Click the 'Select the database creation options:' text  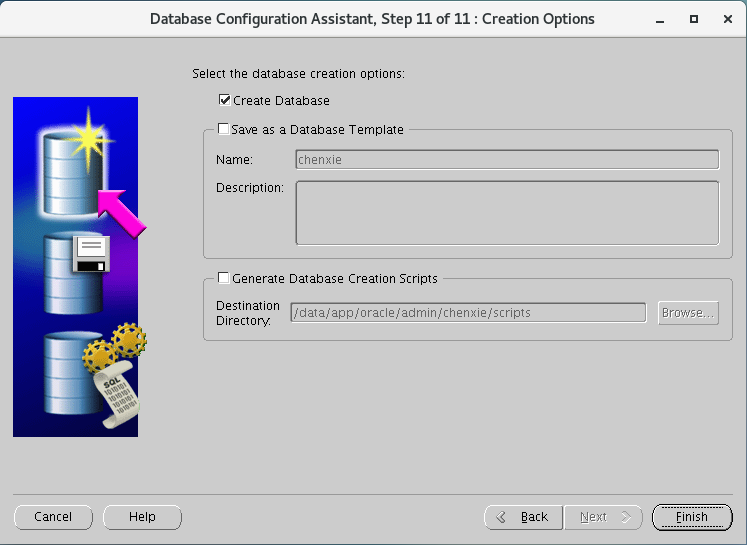(x=298, y=74)
